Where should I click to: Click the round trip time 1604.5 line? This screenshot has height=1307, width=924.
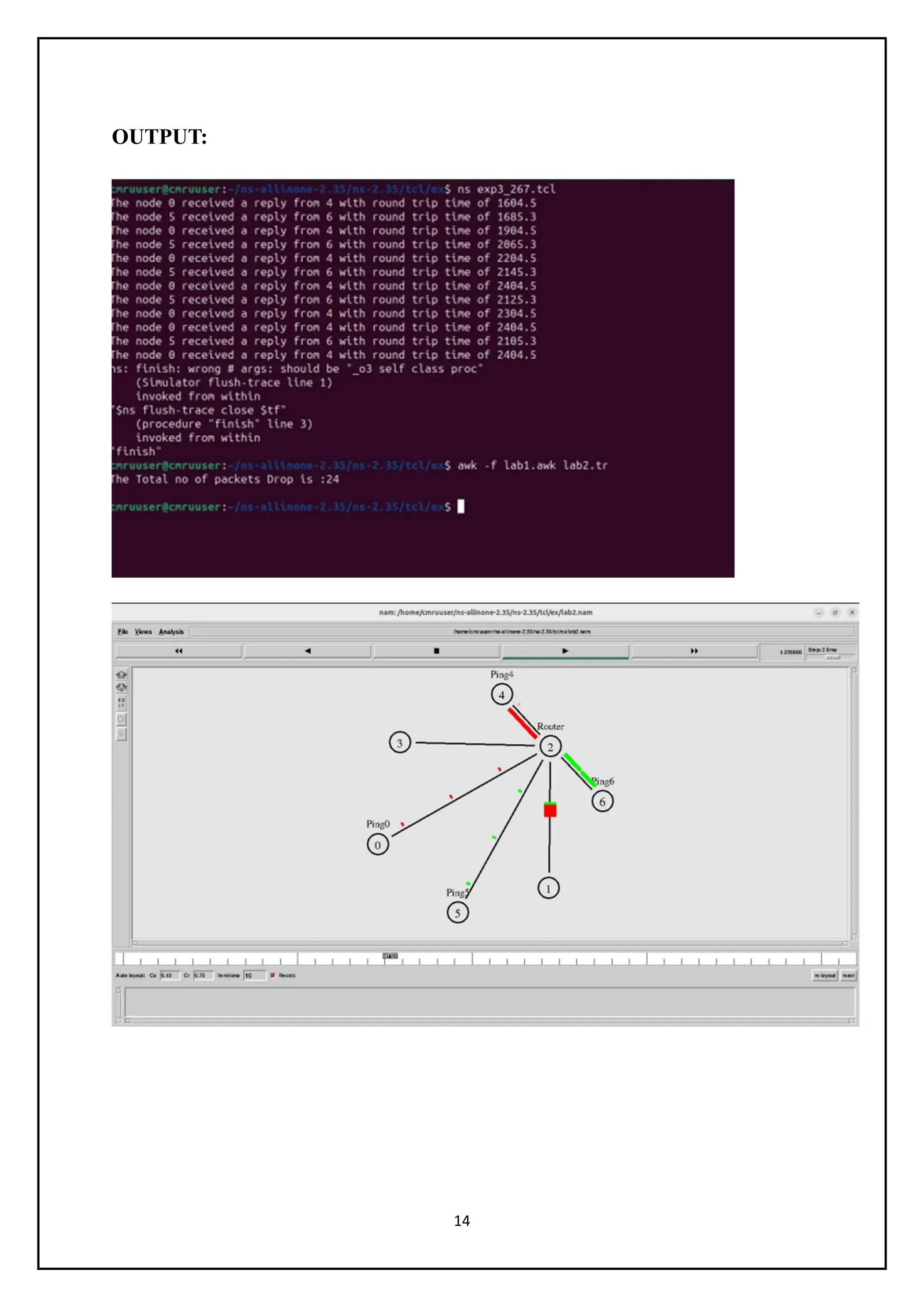click(324, 203)
